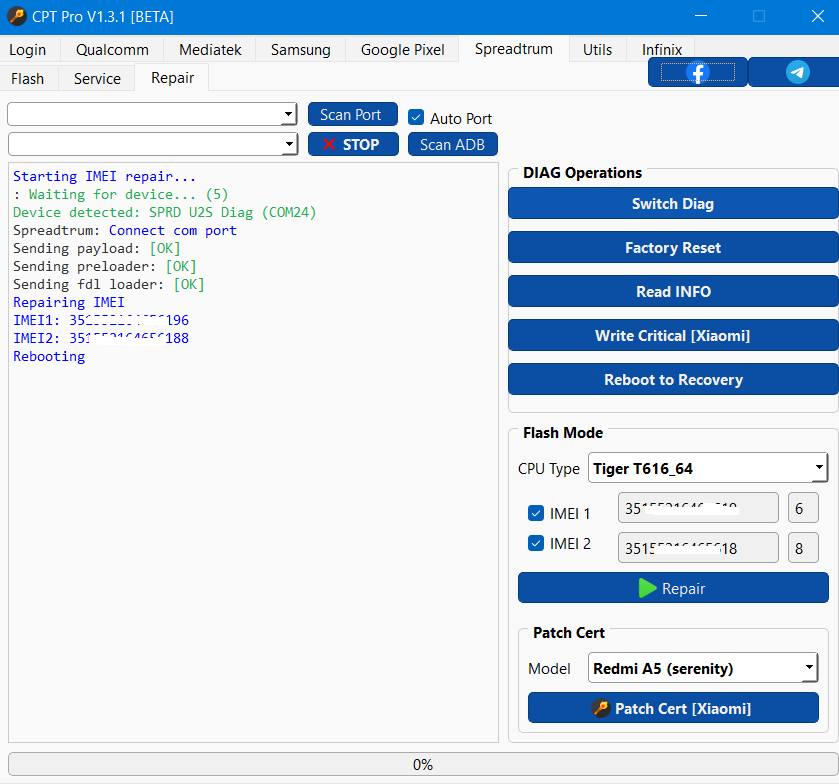
Task: Toggle the Auto Port checkbox
Action: tap(416, 117)
